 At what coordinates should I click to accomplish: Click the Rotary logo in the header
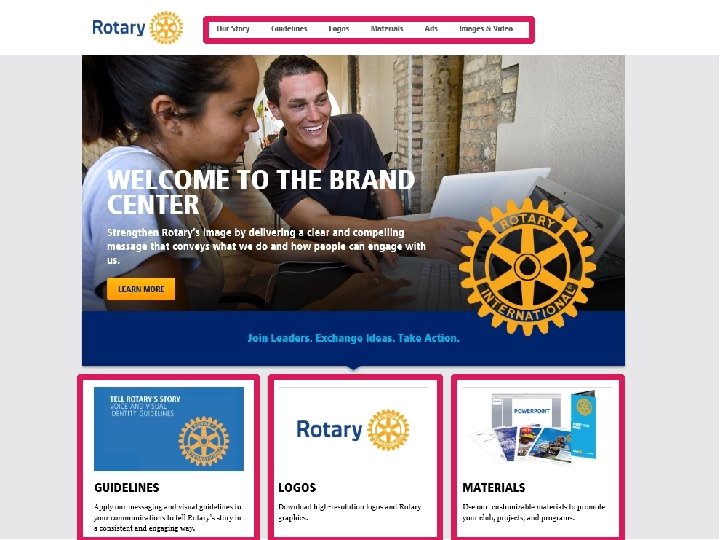pyautogui.click(x=137, y=28)
